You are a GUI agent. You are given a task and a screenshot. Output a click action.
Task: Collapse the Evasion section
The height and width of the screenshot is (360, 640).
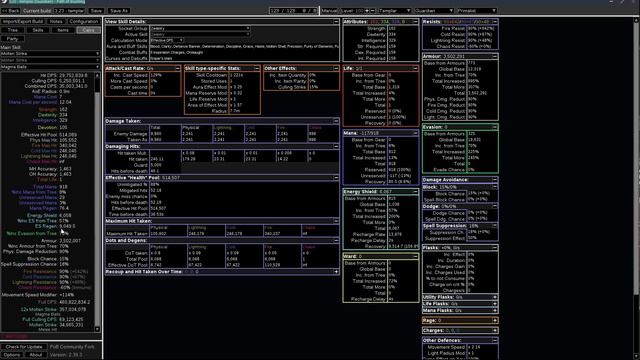494,127
